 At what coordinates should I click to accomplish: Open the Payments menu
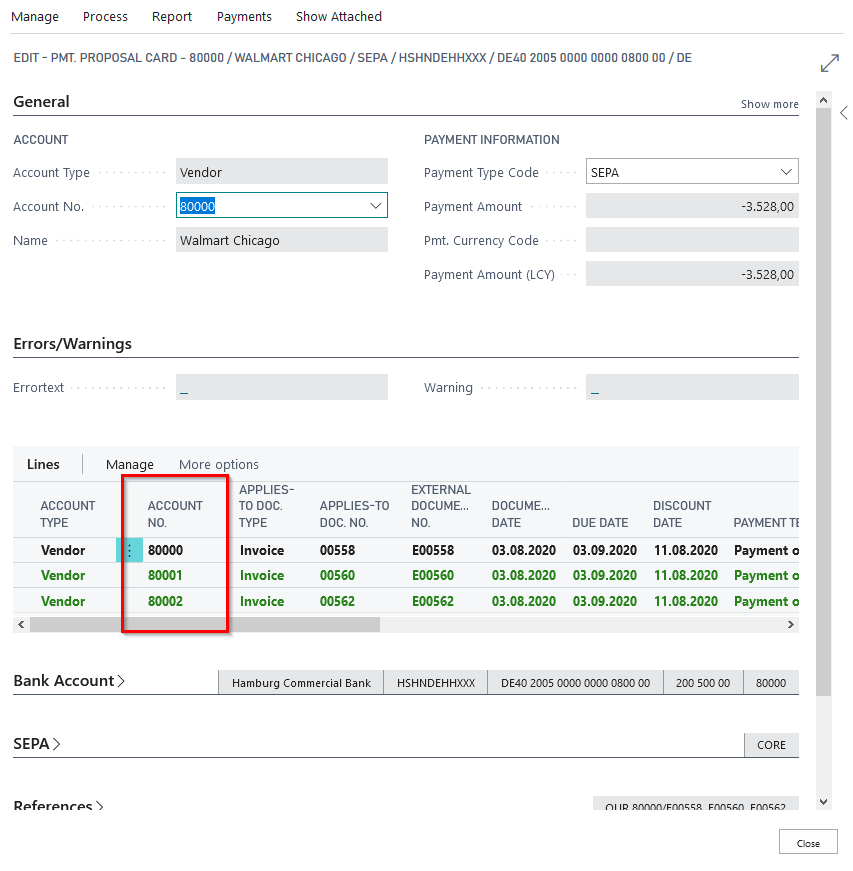click(x=244, y=16)
